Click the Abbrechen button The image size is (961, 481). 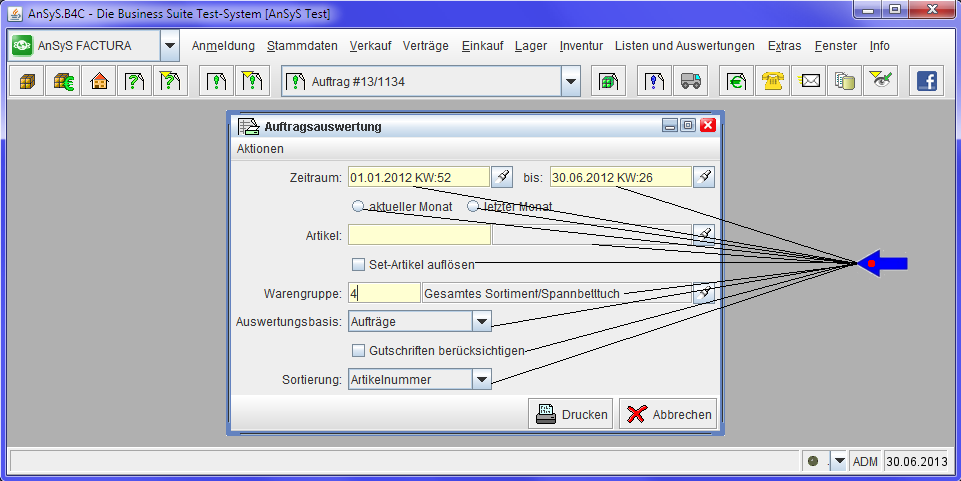[x=668, y=414]
